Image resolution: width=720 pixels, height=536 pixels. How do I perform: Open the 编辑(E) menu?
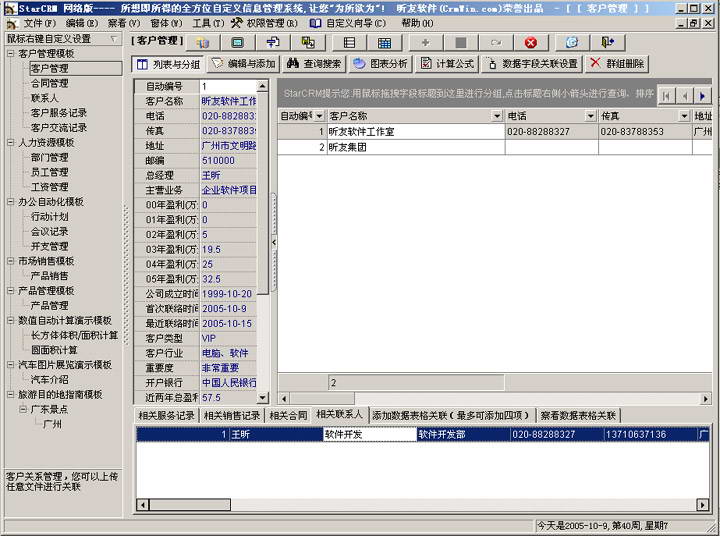tap(82, 23)
